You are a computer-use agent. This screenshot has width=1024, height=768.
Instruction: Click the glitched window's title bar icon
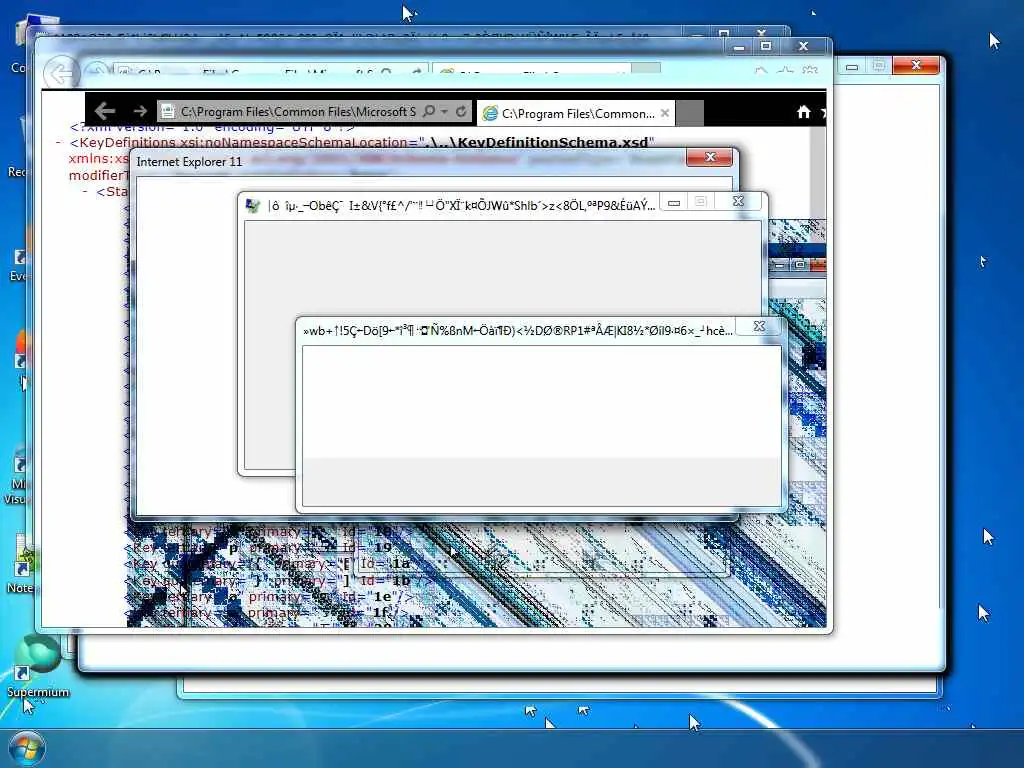click(x=252, y=206)
